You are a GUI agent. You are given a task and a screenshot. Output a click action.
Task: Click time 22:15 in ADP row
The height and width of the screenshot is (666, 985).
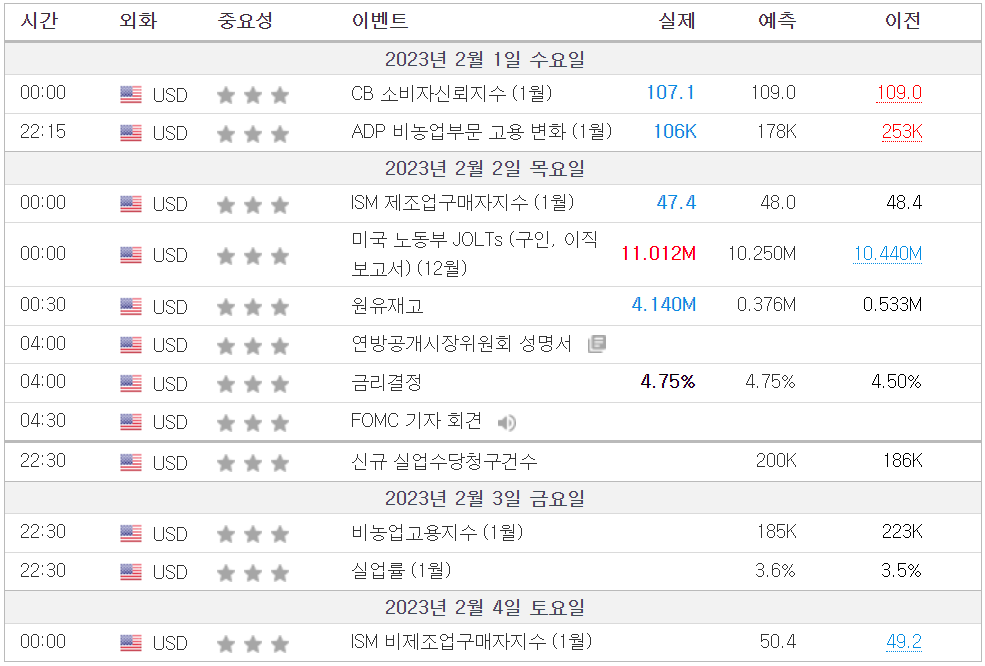(x=43, y=131)
